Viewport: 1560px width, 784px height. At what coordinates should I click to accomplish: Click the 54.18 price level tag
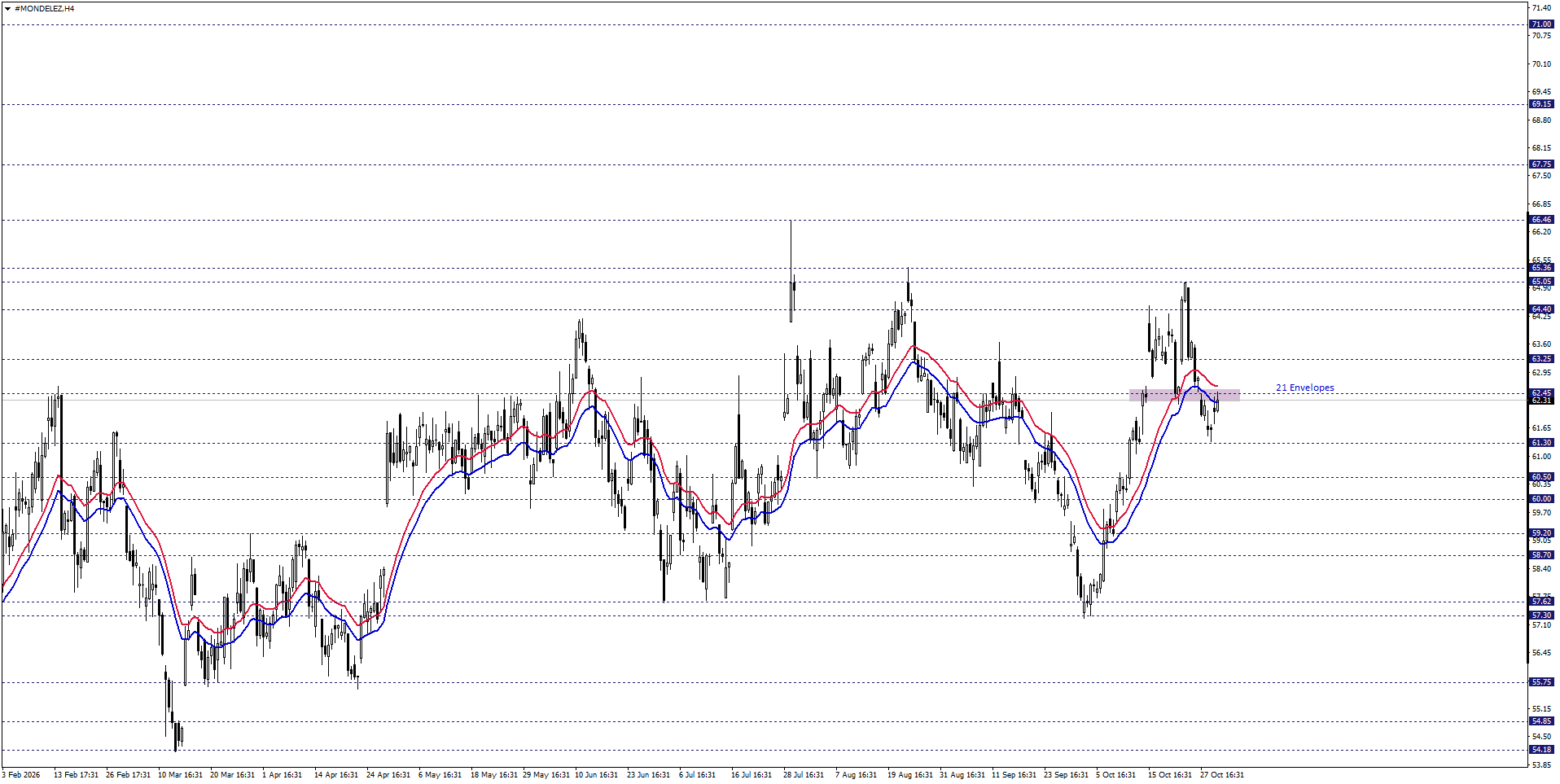(x=1540, y=750)
